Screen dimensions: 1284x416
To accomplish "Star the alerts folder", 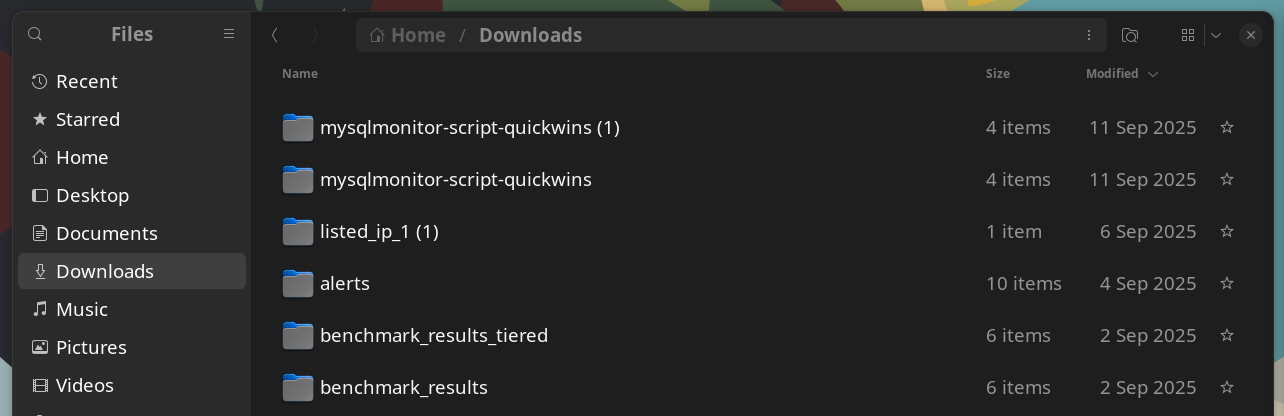I will pyautogui.click(x=1227, y=283).
